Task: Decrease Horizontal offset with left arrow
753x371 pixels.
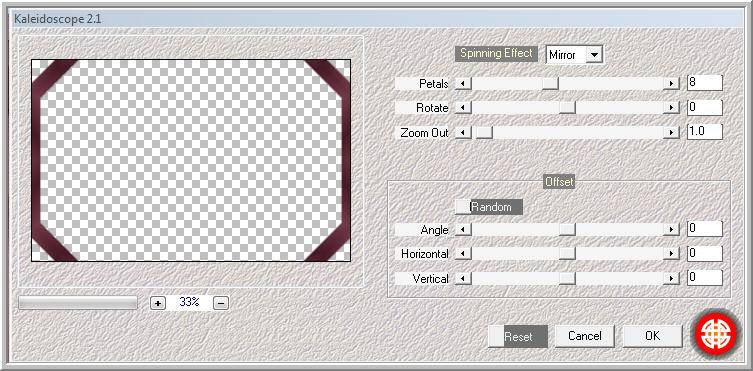Action: coord(463,253)
